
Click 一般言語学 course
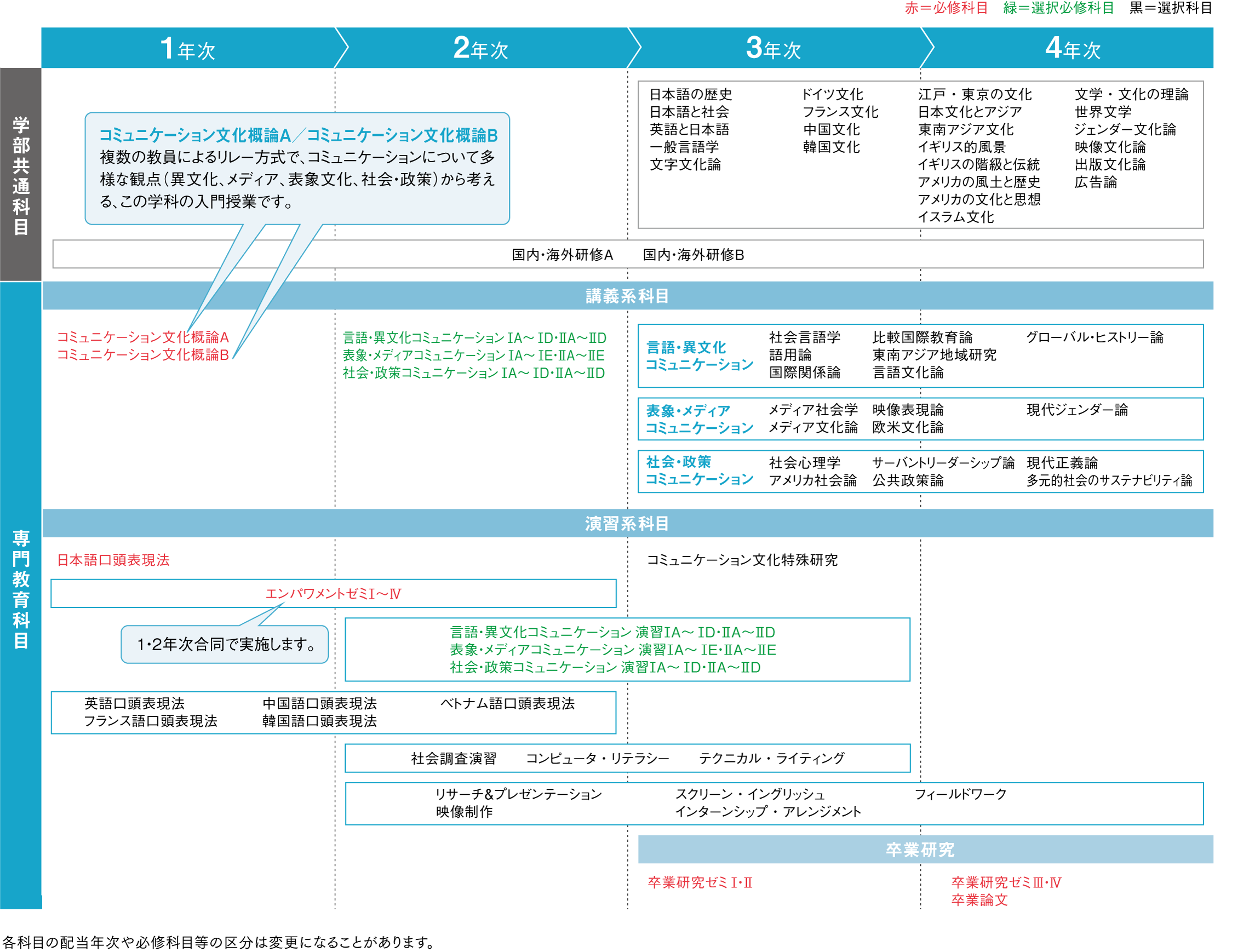(684, 147)
